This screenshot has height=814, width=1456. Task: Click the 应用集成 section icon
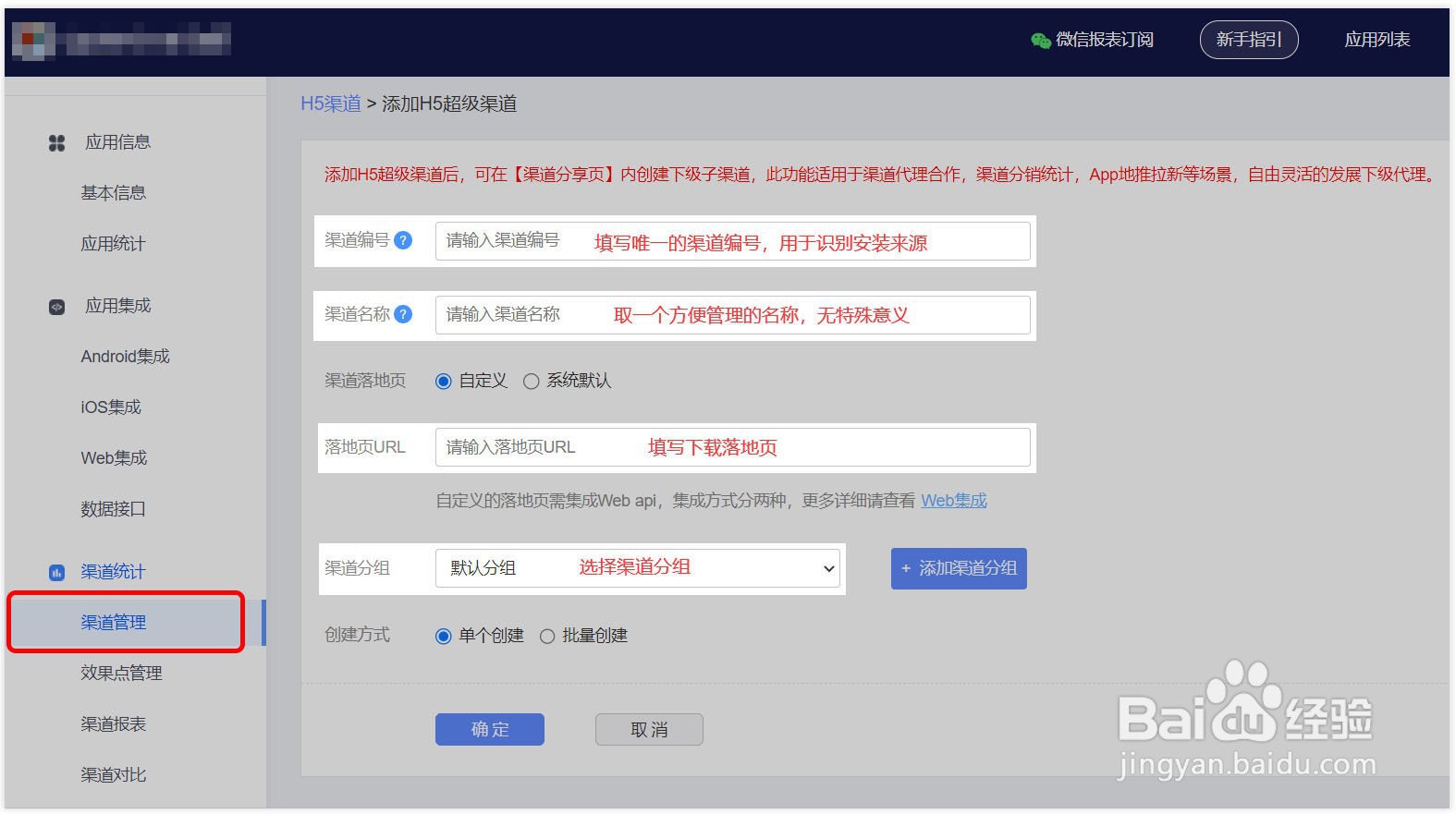[56, 307]
